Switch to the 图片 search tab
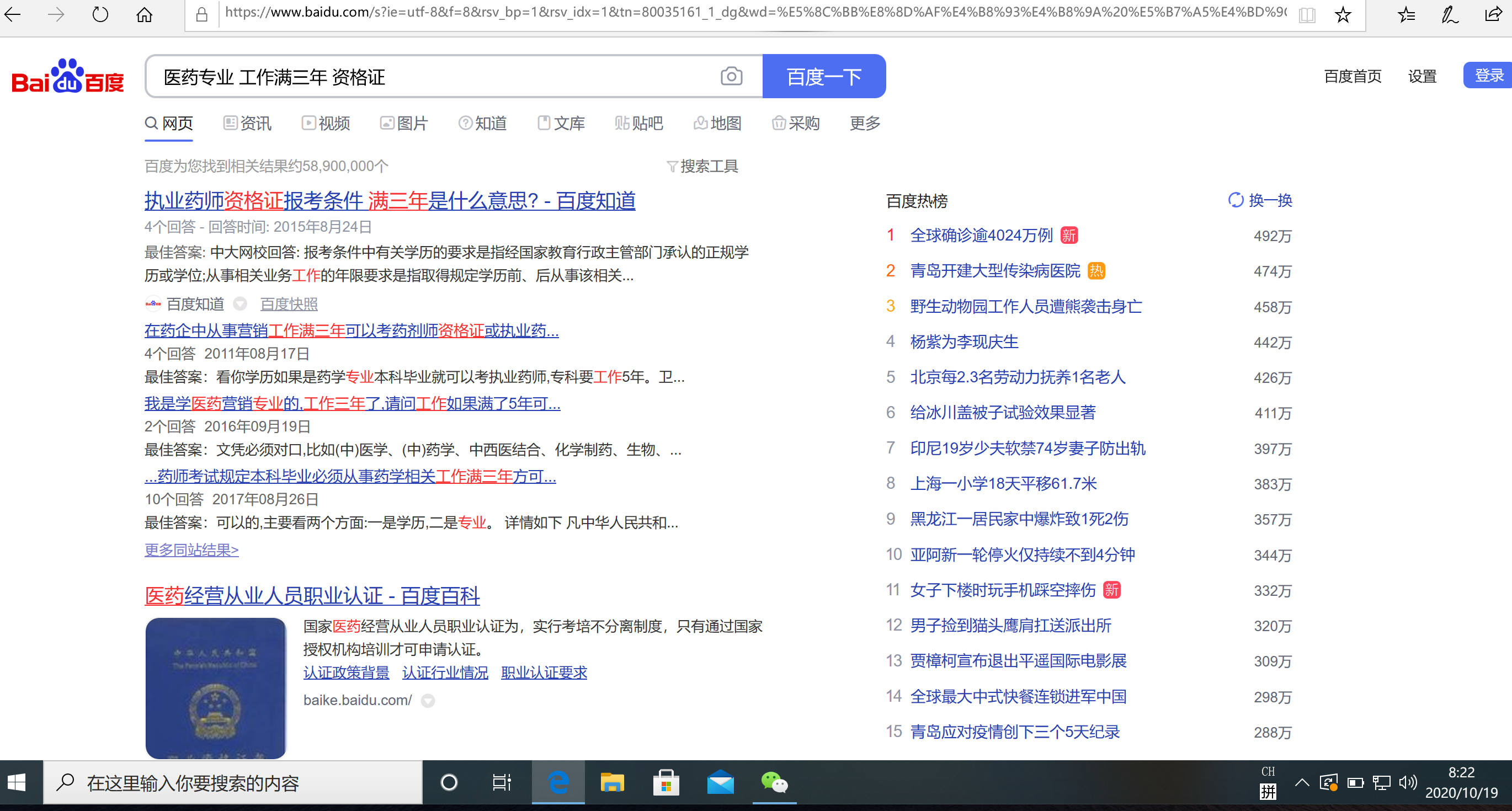Image resolution: width=1512 pixels, height=811 pixels. 404,123
